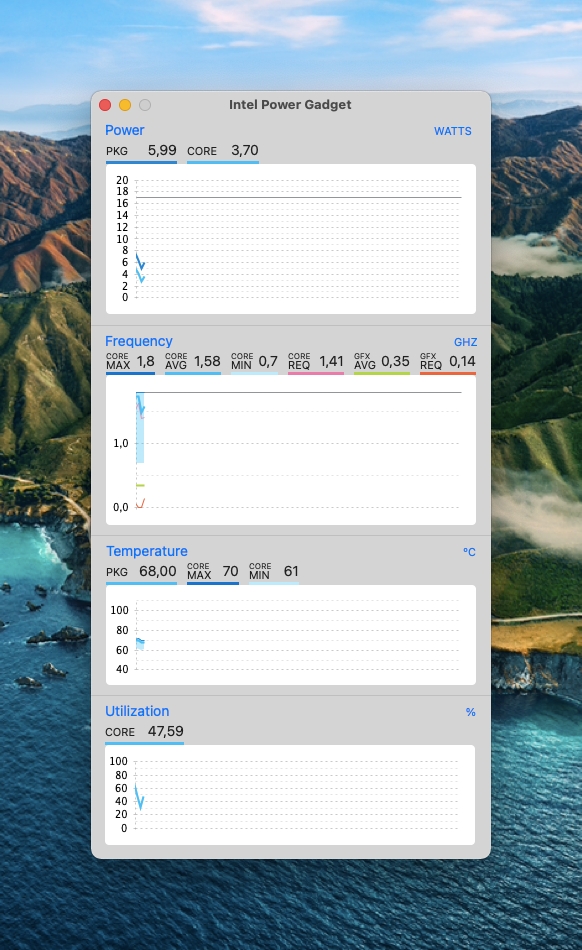Toggle the CORE MIN frequency legend
The width and height of the screenshot is (582, 950).
pos(254,362)
